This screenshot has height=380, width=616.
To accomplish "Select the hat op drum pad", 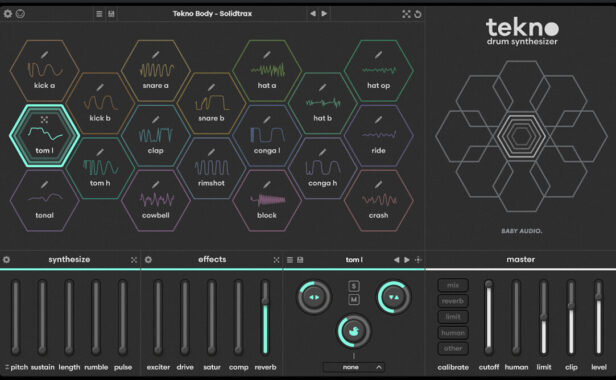I will point(379,71).
